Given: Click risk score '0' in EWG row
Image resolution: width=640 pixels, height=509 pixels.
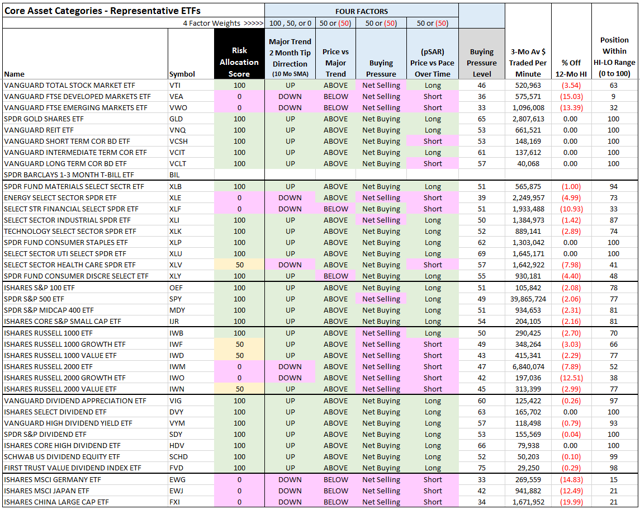Looking at the screenshot, I should [x=239, y=480].
